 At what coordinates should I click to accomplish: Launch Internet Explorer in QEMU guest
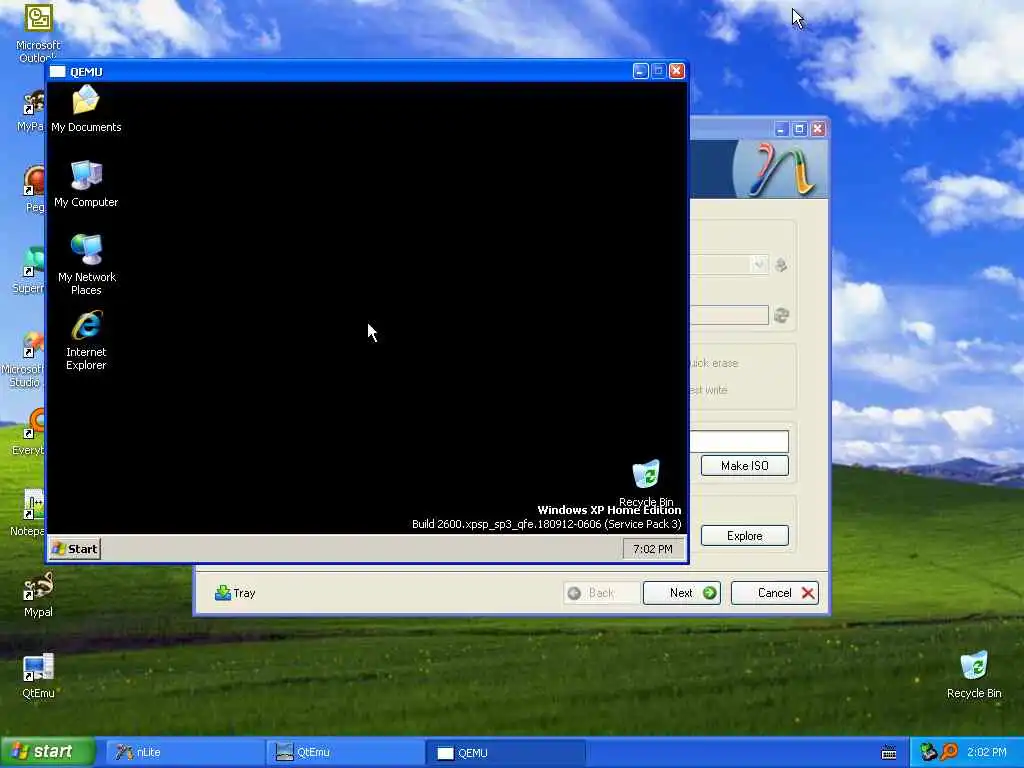pyautogui.click(x=86, y=340)
